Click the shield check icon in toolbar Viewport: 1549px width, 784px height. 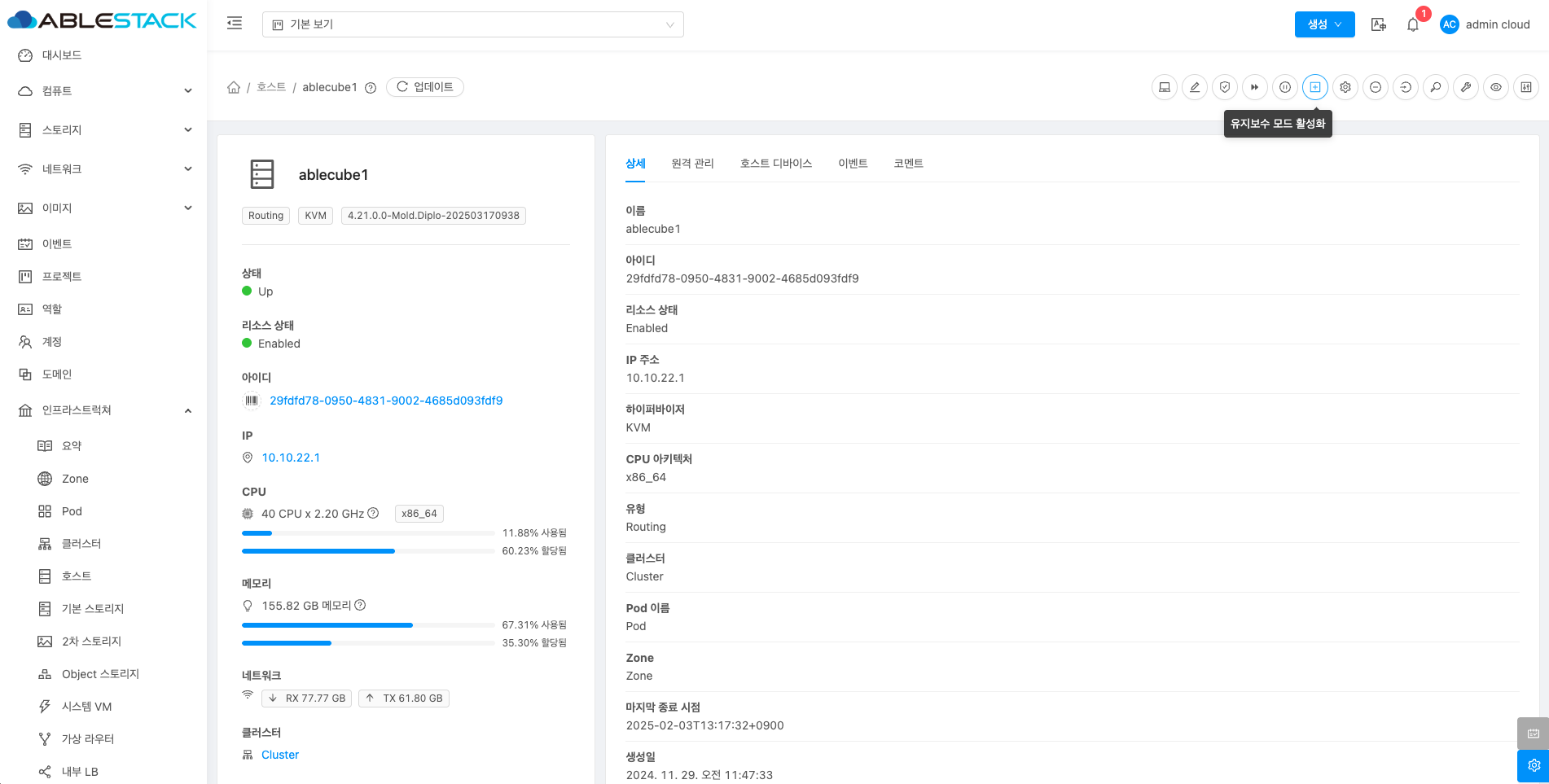pyautogui.click(x=1225, y=87)
